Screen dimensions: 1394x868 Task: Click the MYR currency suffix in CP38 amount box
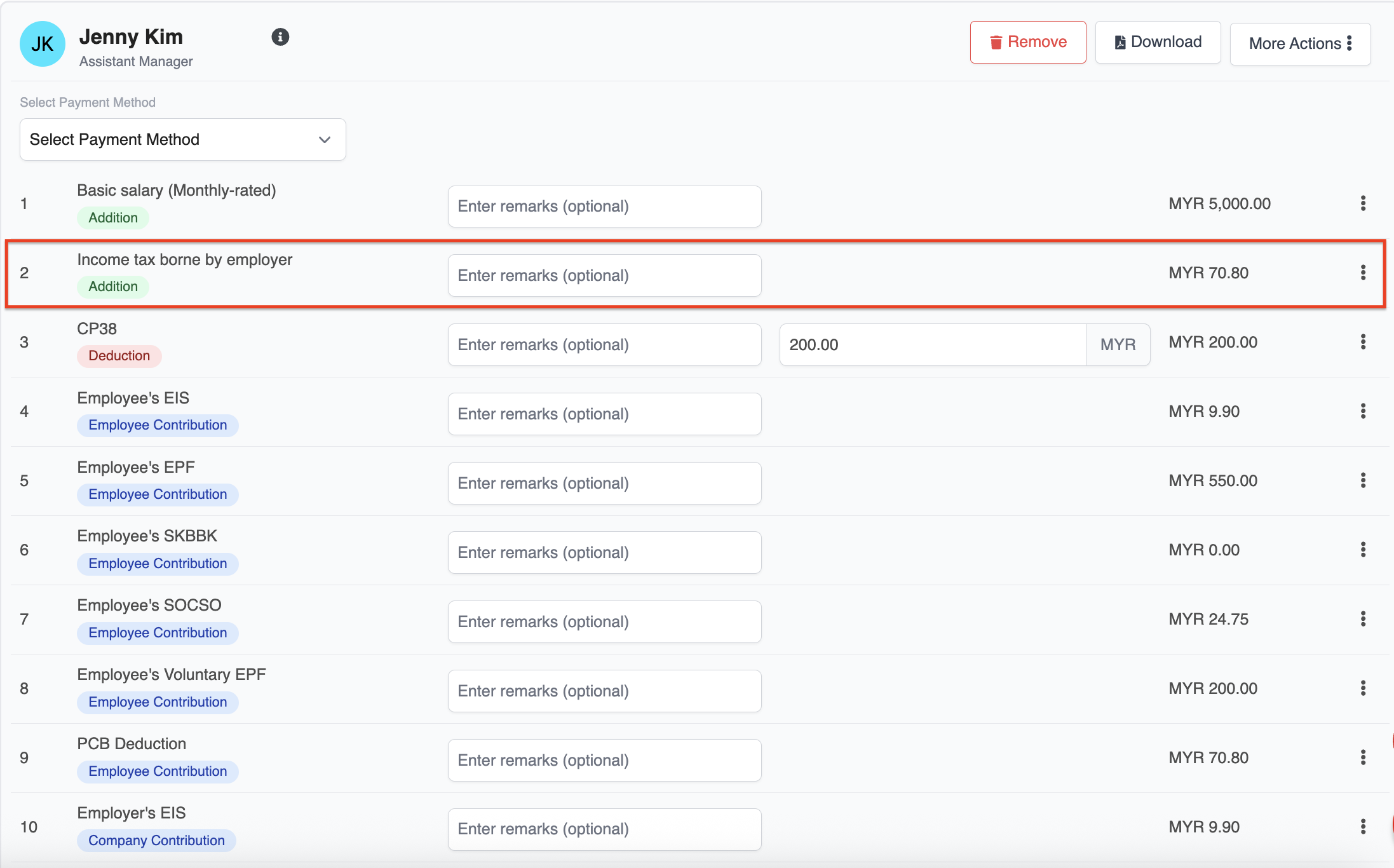click(1118, 345)
